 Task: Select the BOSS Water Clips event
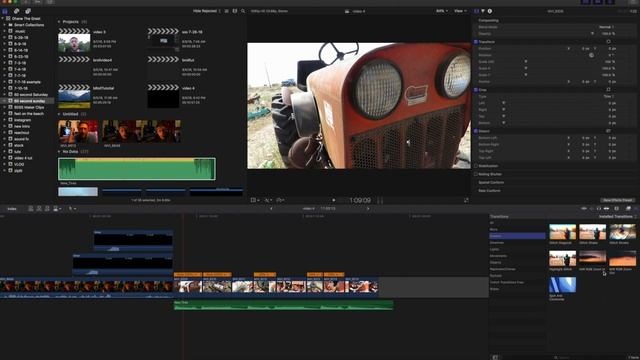click(29, 107)
